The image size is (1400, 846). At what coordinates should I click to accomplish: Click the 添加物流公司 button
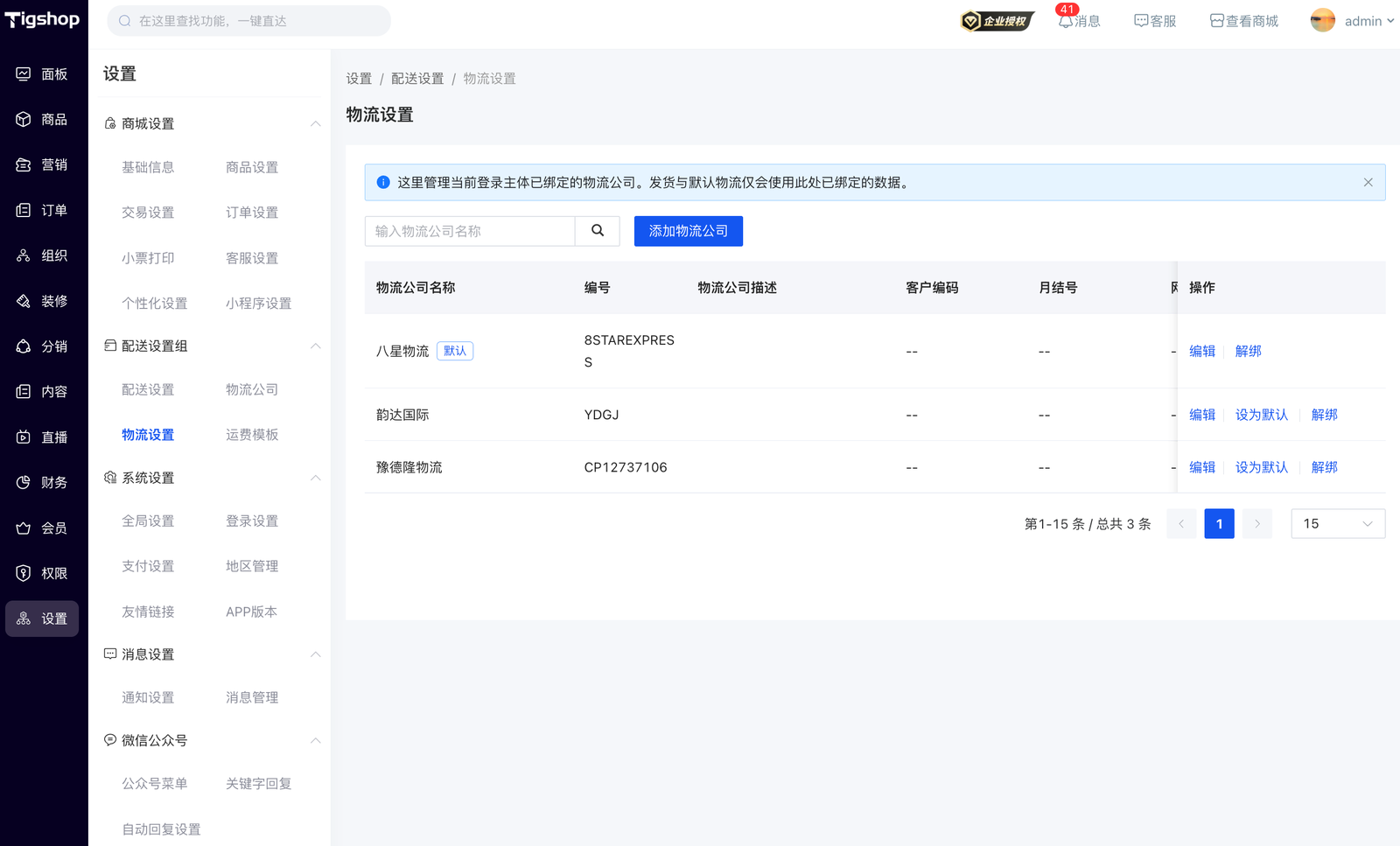tap(688, 231)
